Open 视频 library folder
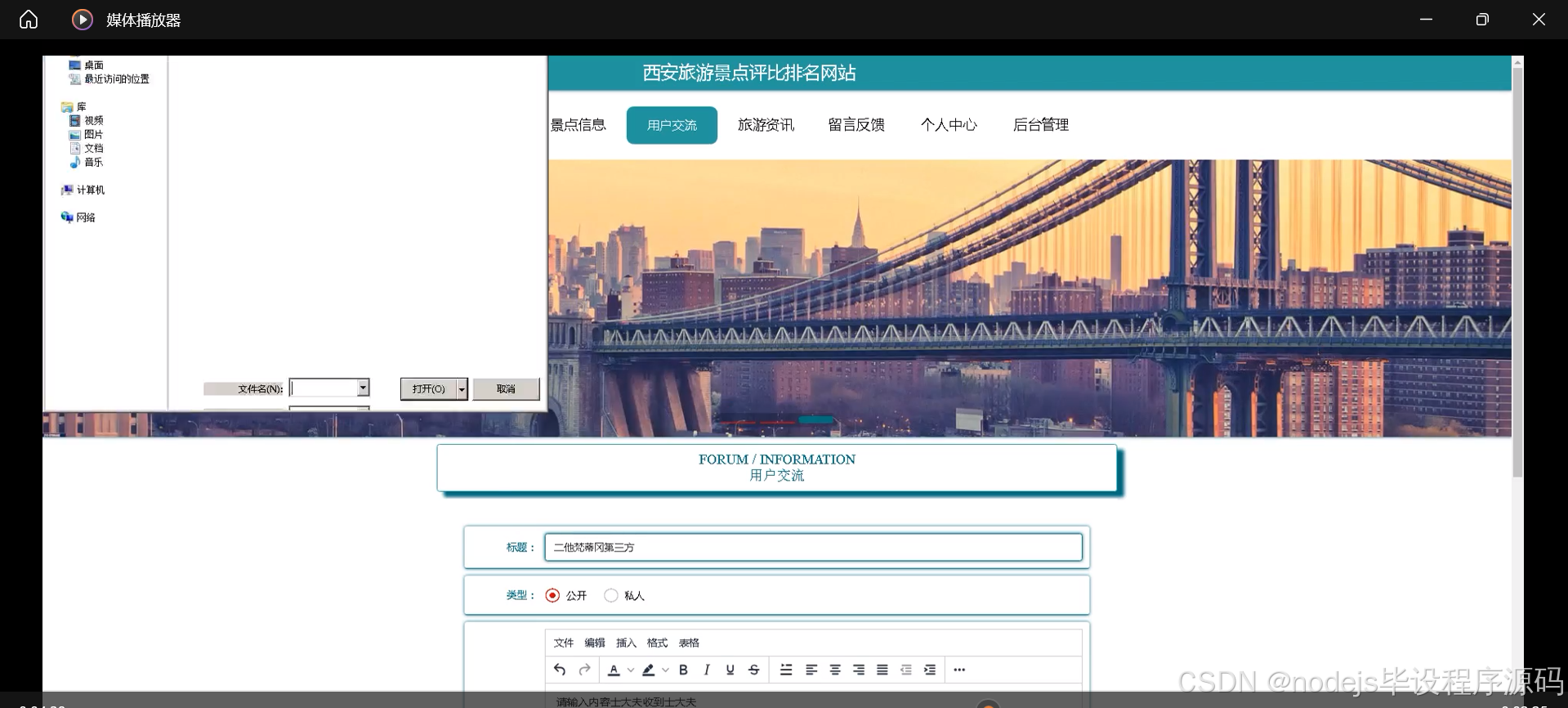The width and height of the screenshot is (1568, 708). pyautogui.click(x=87, y=120)
